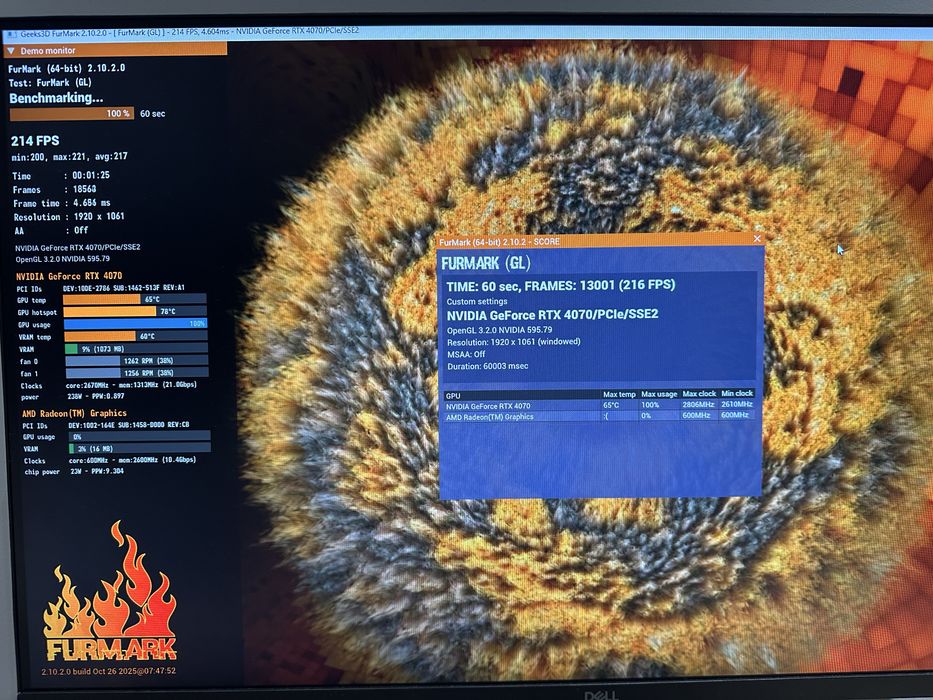Click AMD Radeon GPU usage 0% bar
The width and height of the screenshot is (933, 700).
[x=139, y=436]
